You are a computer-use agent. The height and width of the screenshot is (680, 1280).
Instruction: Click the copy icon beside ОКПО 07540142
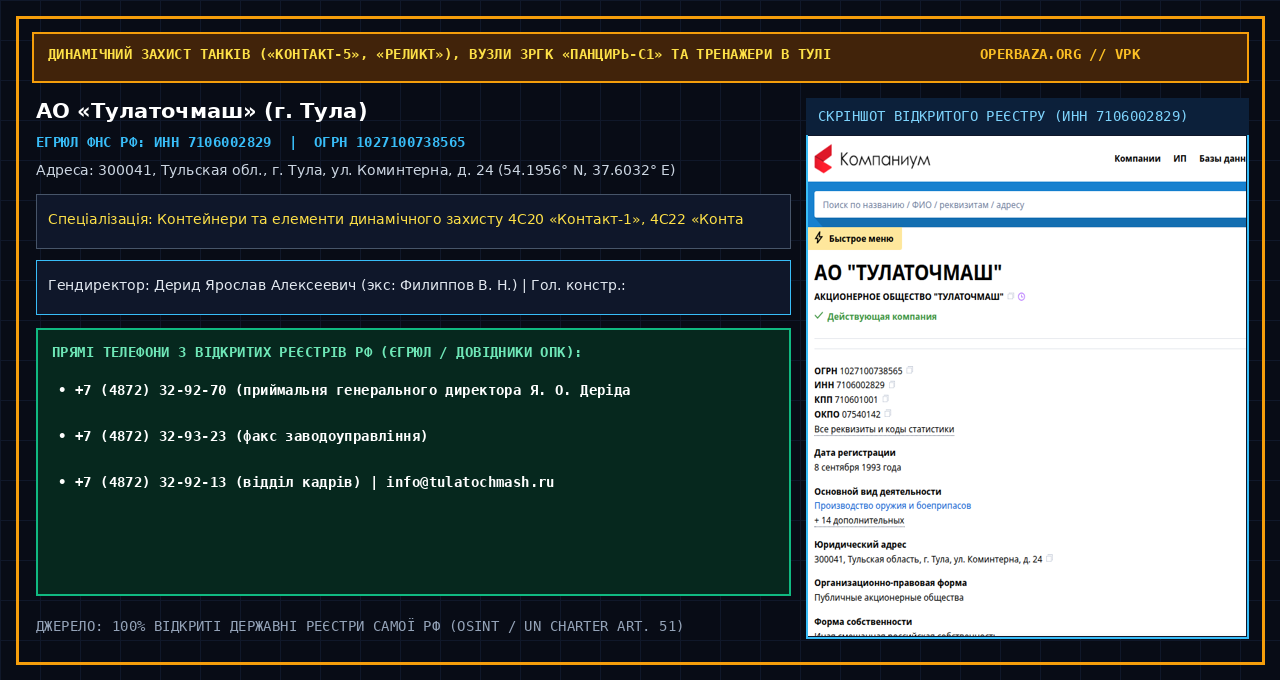click(888, 413)
